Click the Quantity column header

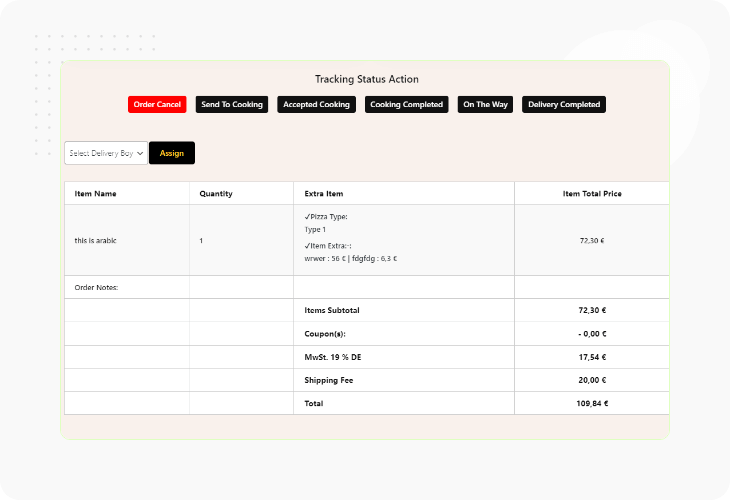click(216, 193)
